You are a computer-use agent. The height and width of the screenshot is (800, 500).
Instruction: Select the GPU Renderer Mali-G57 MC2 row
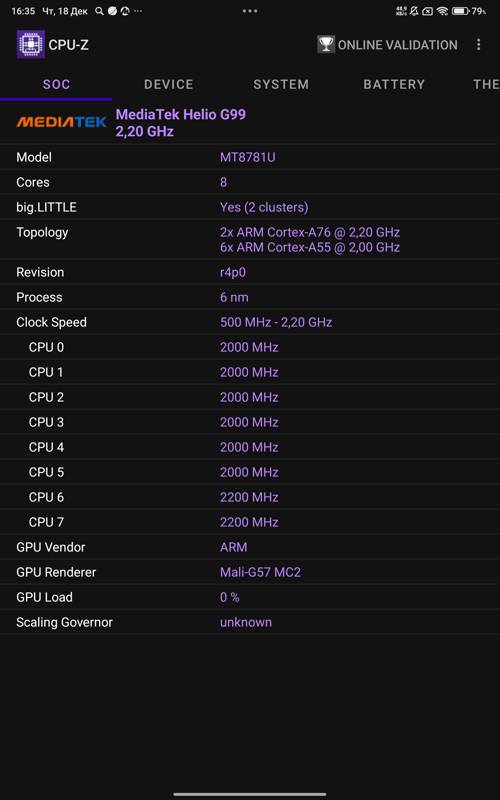250,572
